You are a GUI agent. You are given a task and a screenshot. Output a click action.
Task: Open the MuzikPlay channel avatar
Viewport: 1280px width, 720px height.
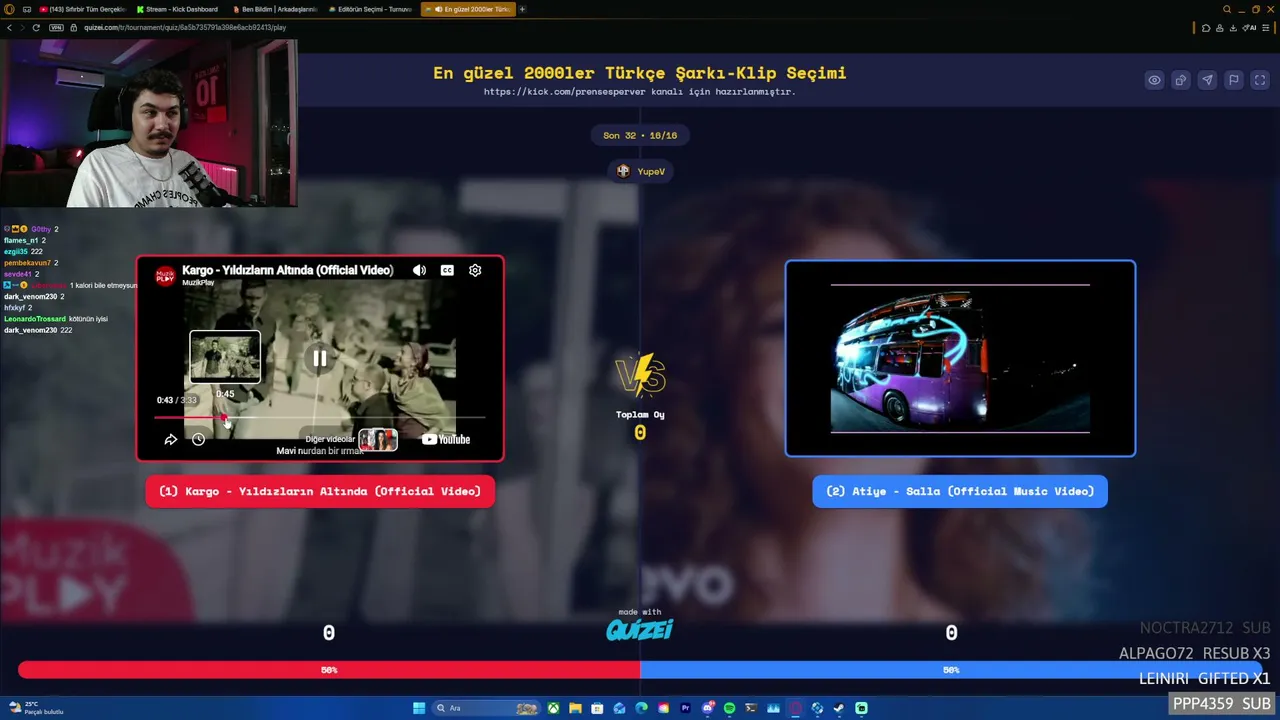tap(165, 275)
